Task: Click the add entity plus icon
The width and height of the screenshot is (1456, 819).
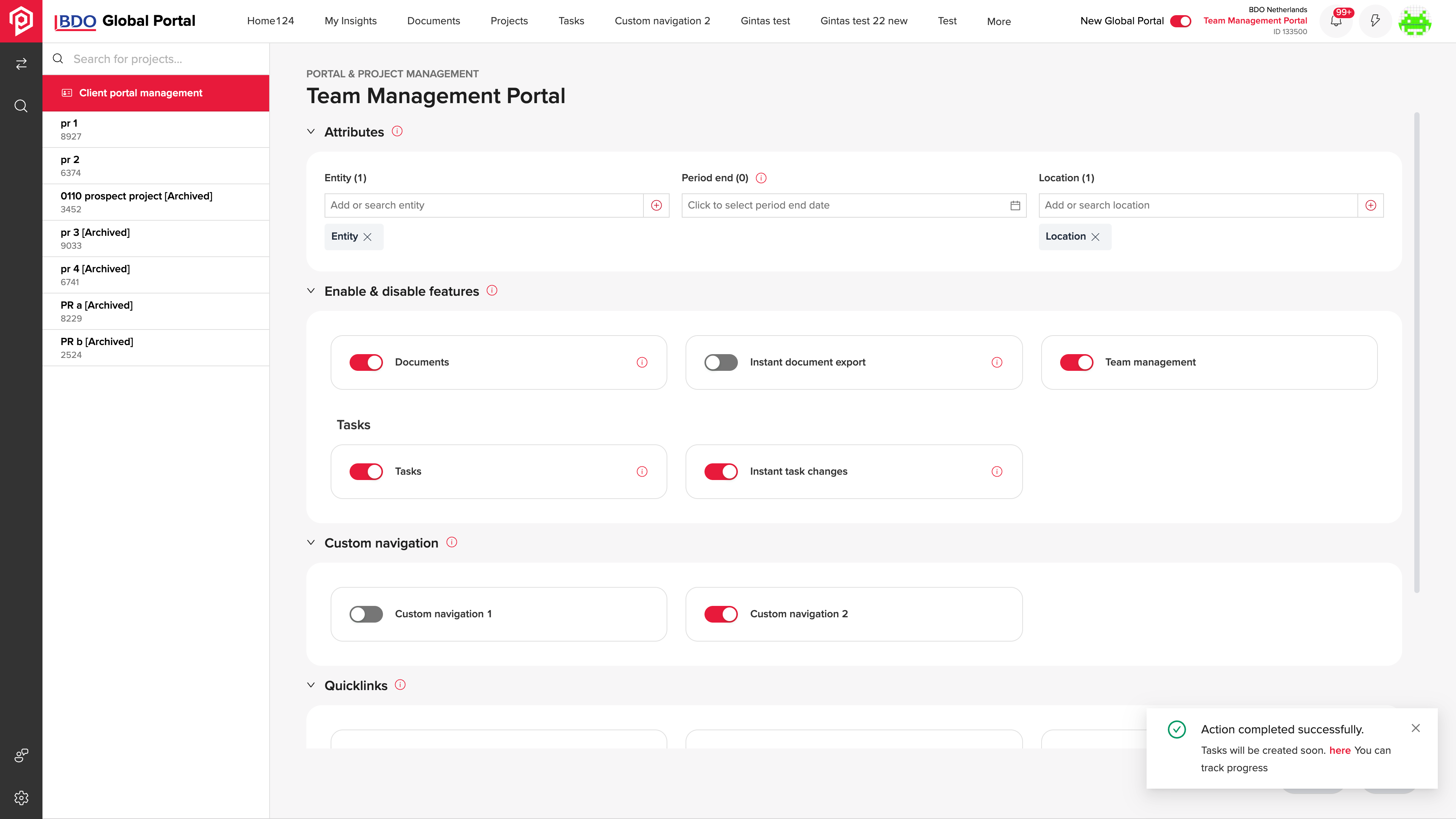Action: pyautogui.click(x=656, y=205)
